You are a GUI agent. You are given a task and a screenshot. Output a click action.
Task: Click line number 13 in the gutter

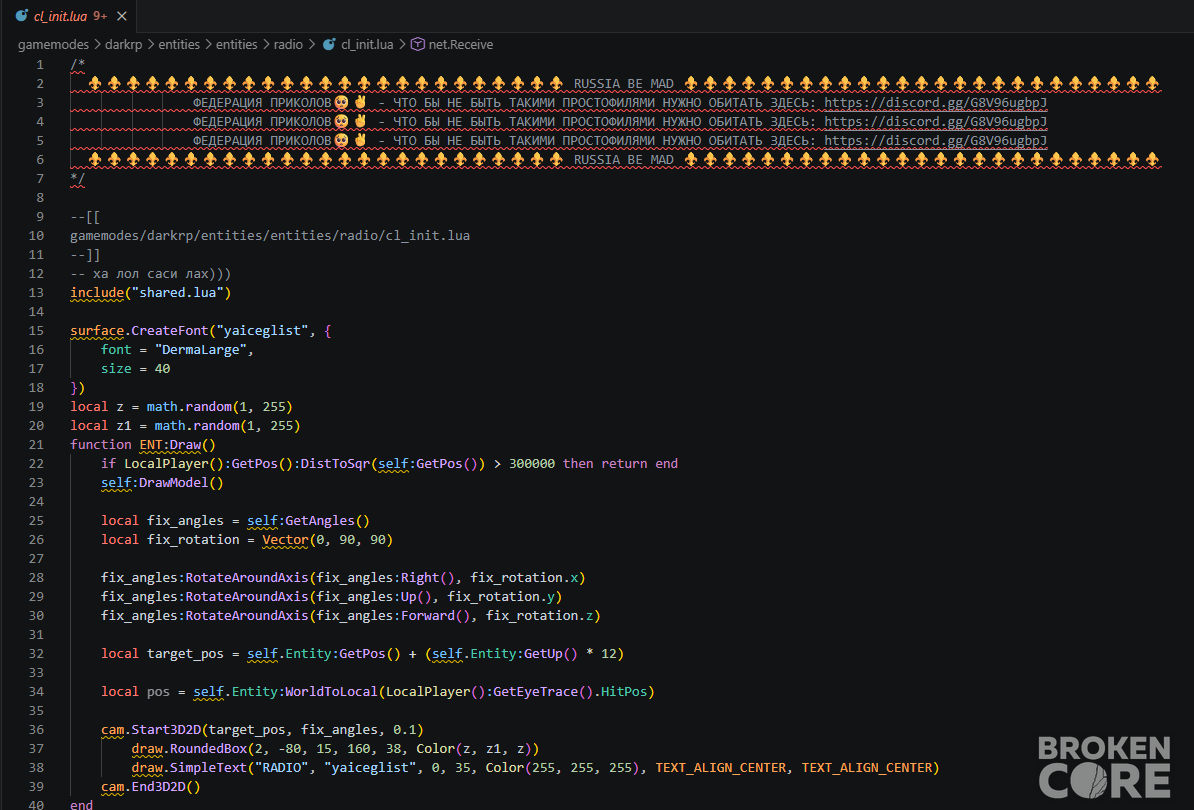36,293
